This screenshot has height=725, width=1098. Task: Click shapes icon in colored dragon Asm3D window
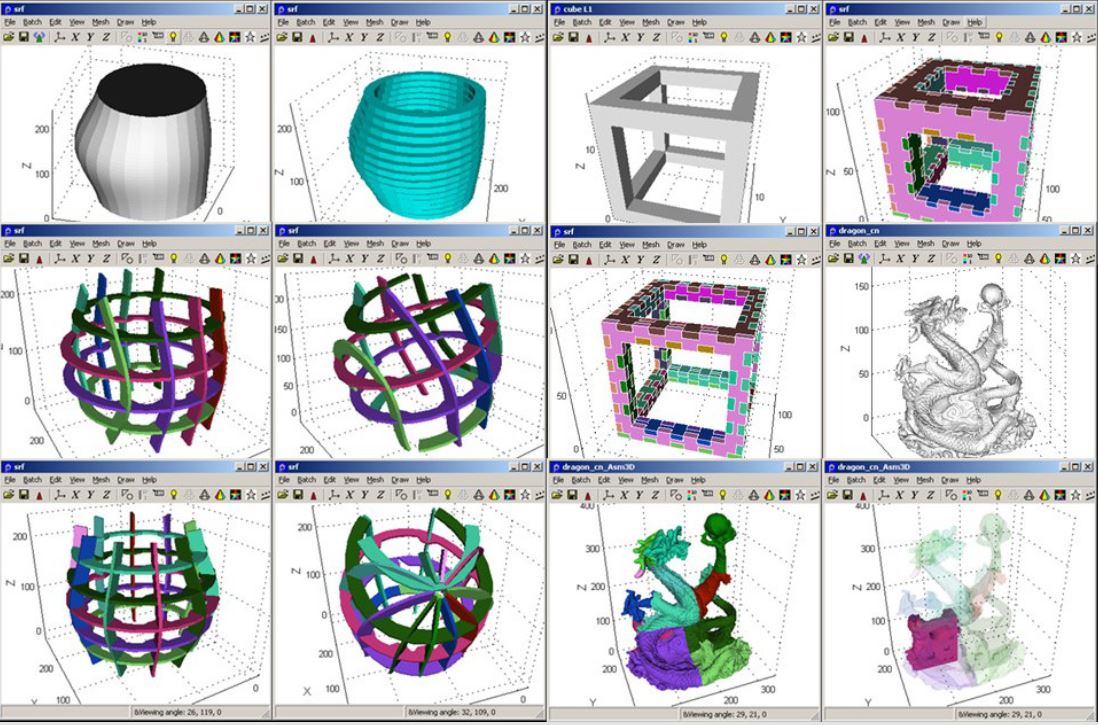point(676,495)
